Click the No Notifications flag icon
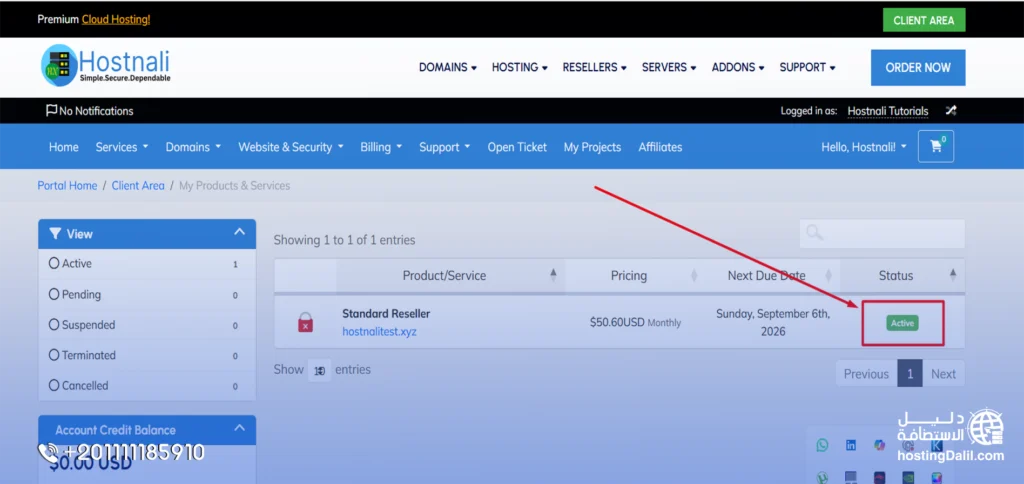1024x484 pixels. coord(51,110)
